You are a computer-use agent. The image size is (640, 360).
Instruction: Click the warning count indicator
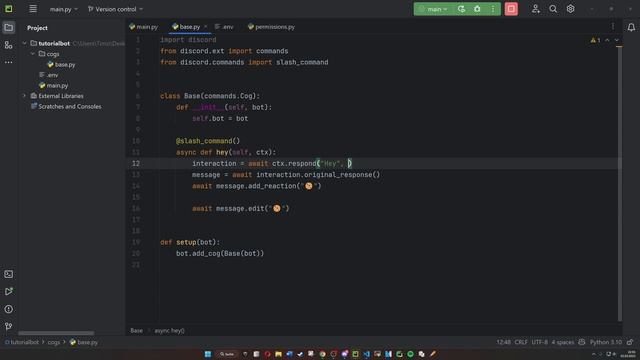(595, 40)
